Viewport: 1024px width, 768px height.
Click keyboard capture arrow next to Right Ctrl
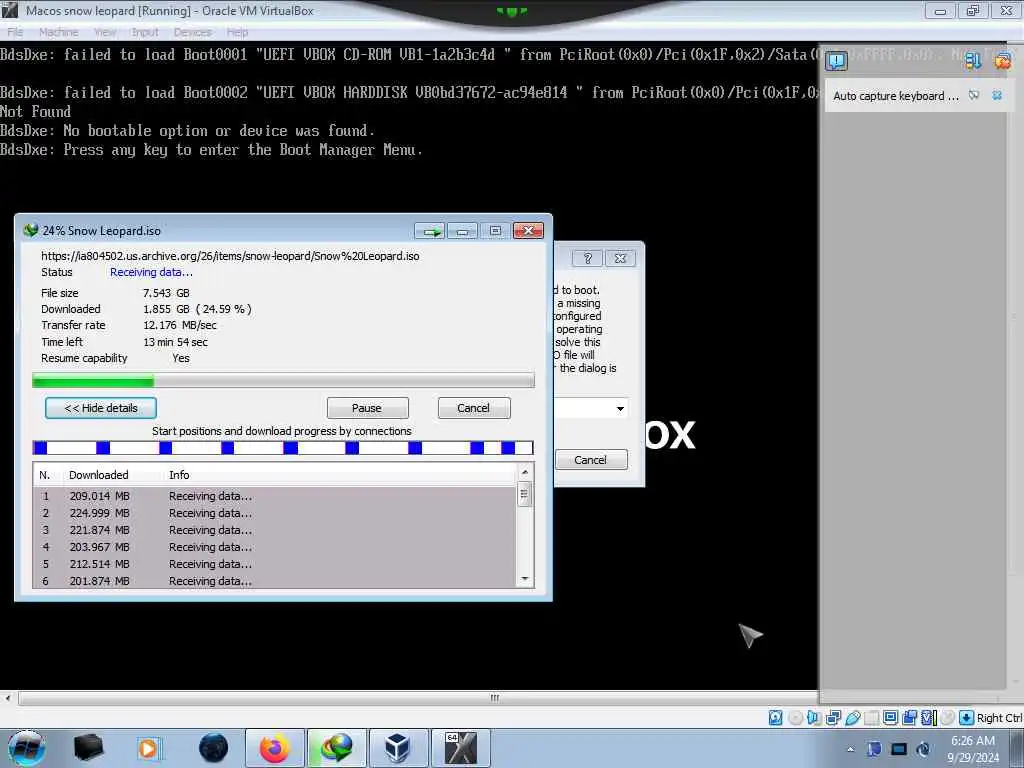click(967, 718)
